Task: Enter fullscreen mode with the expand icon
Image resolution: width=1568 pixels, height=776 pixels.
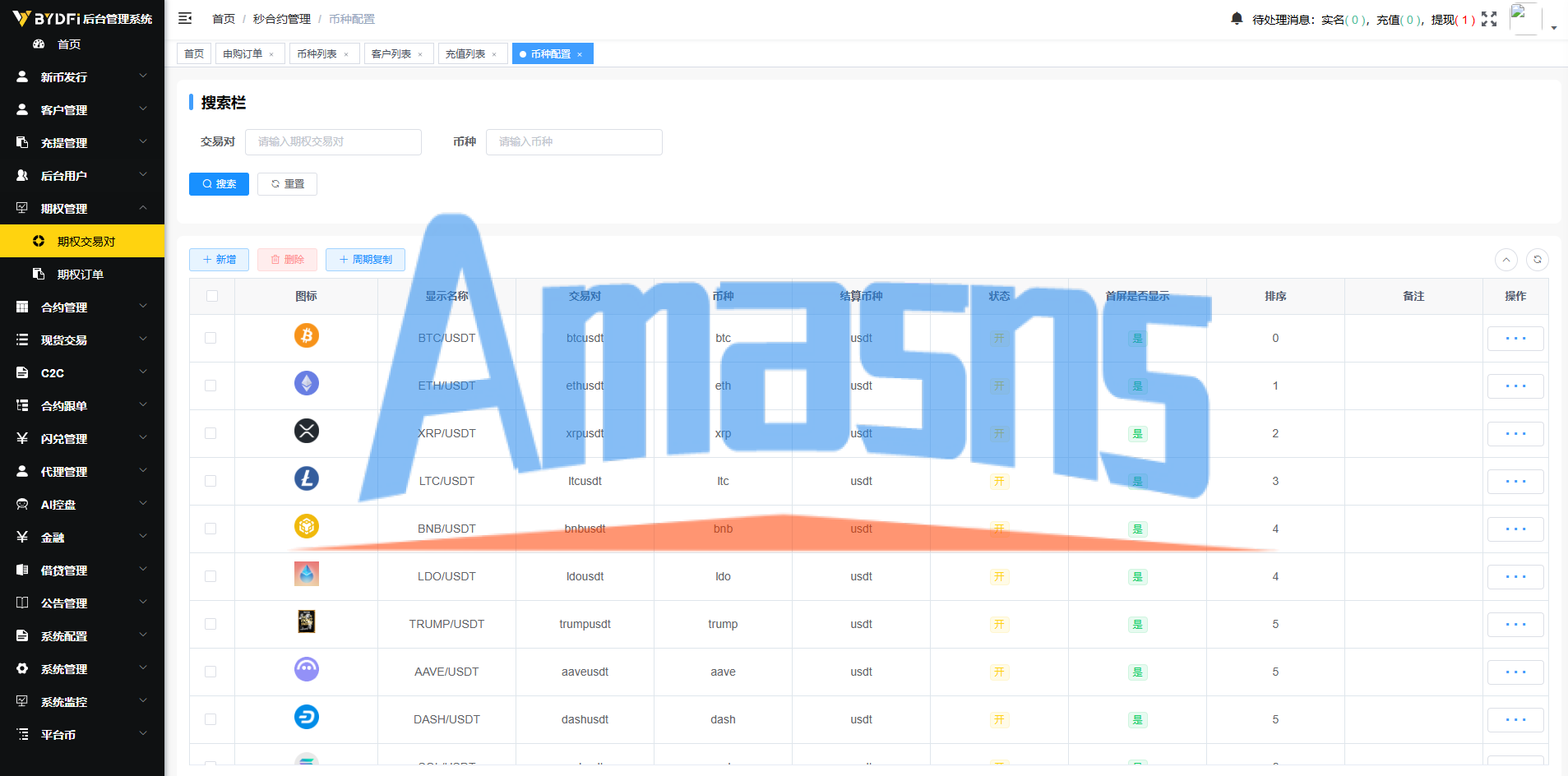Action: click(x=1489, y=19)
